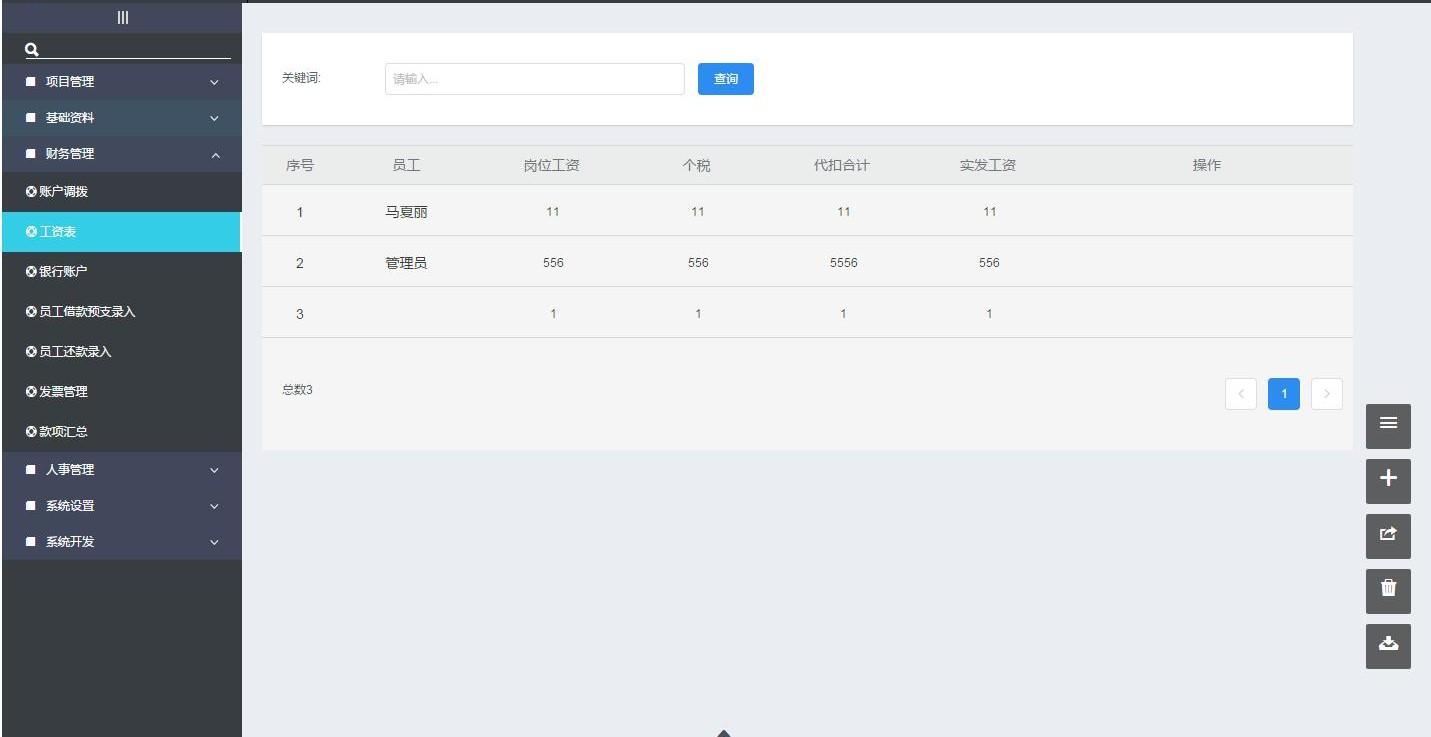Go to next page with right arrow
1431x737 pixels.
coord(1326,394)
